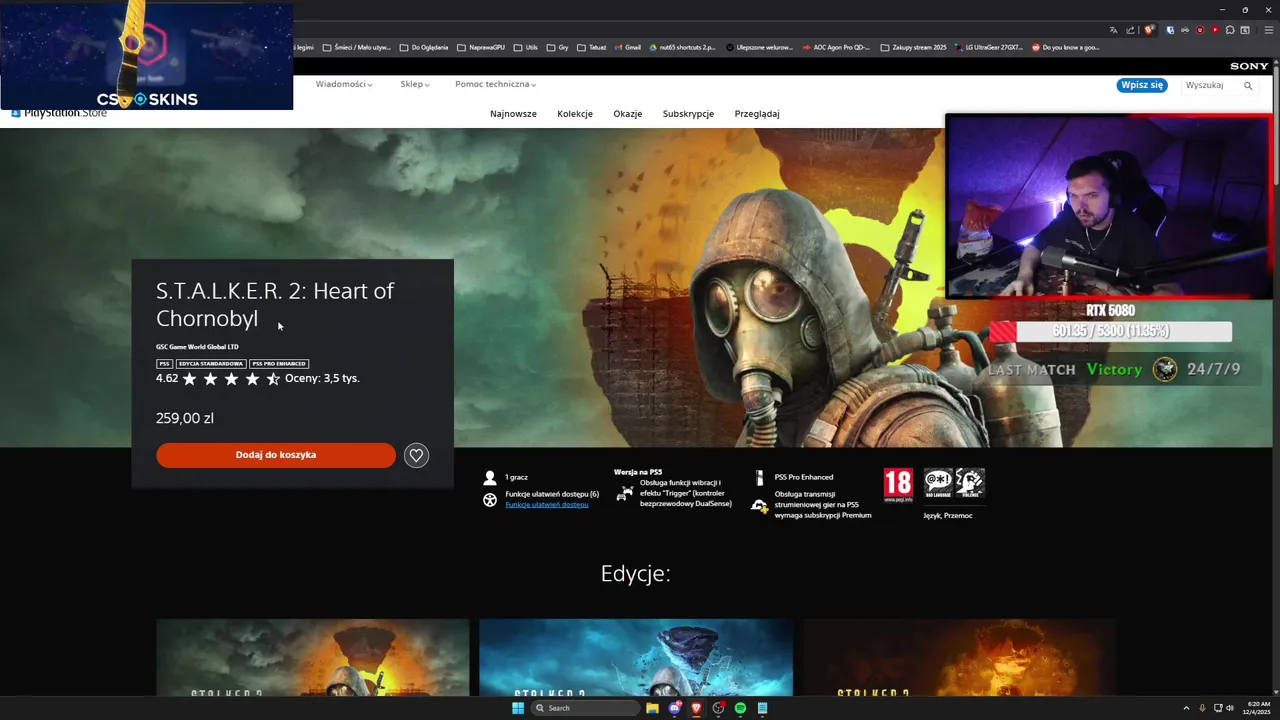The height and width of the screenshot is (720, 1280).
Task: Click the Brave Shields icon in address bar
Action: 1150,30
